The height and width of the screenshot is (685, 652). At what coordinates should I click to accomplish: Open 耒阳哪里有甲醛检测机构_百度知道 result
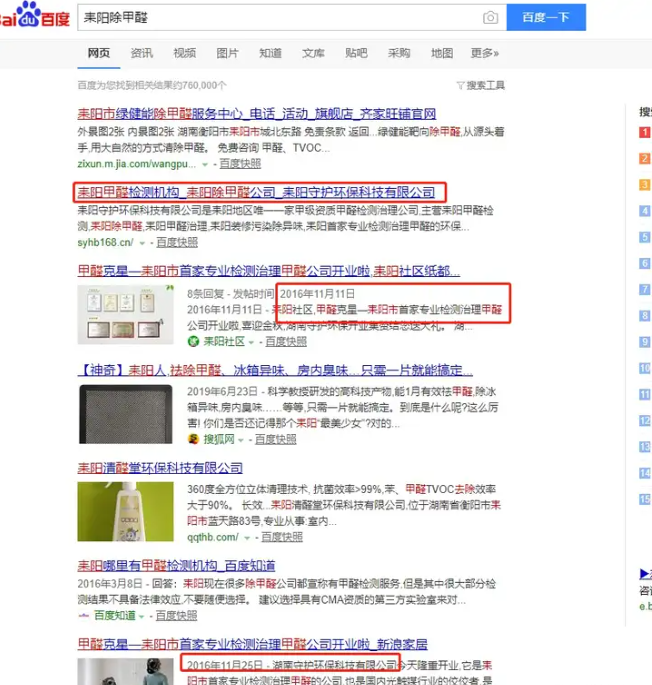click(x=176, y=566)
